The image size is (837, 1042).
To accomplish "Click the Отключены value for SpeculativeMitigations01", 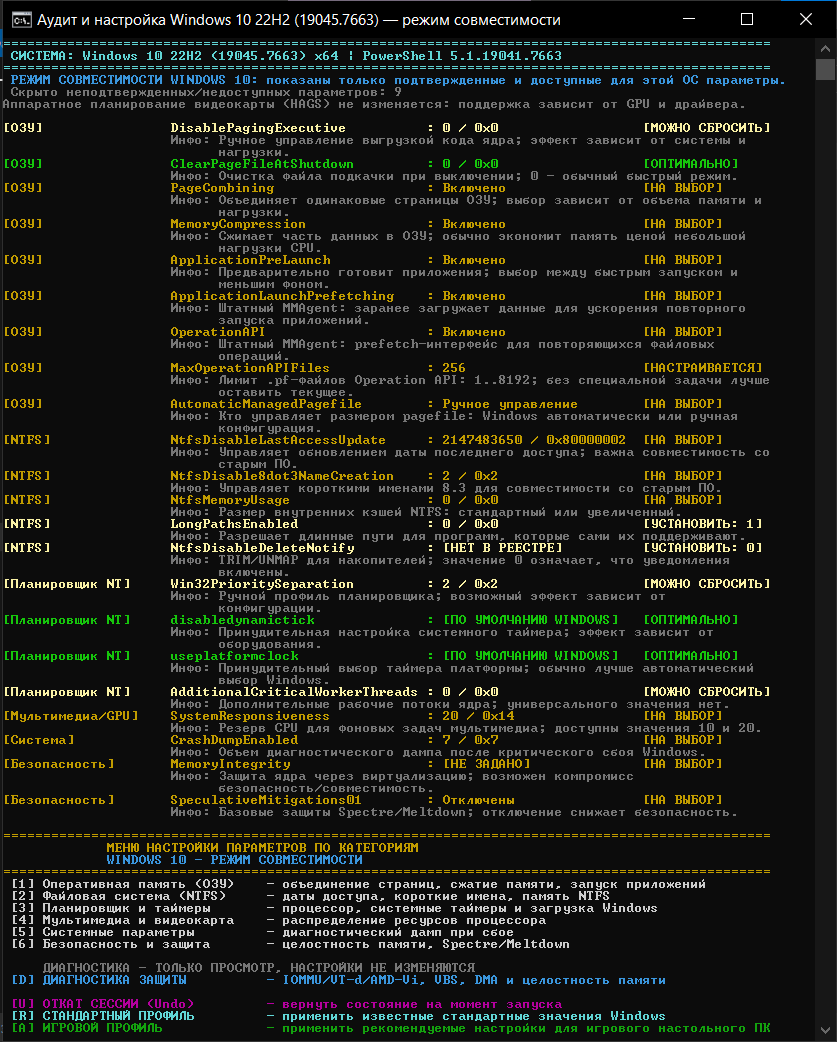I will tap(478, 800).
